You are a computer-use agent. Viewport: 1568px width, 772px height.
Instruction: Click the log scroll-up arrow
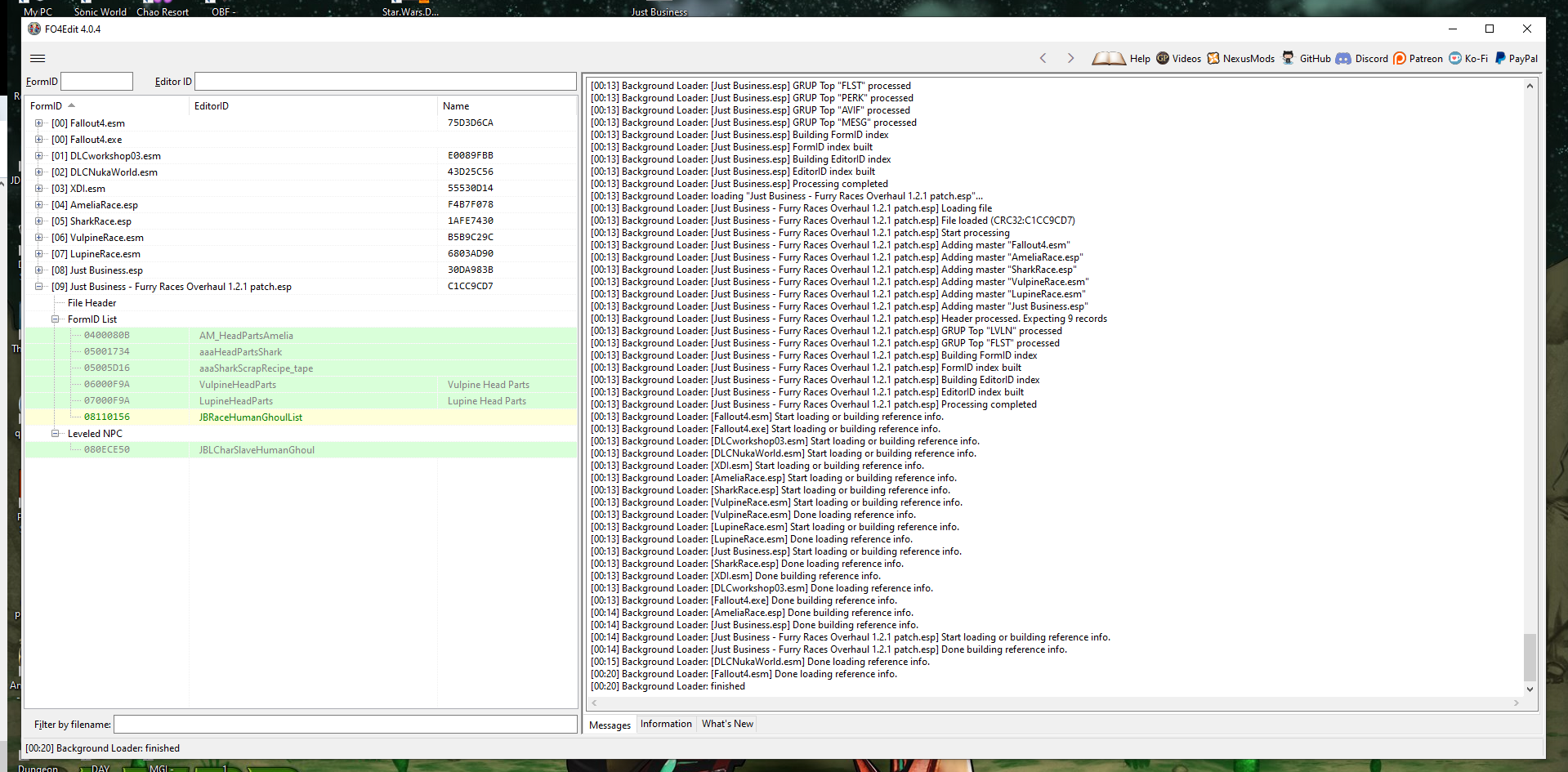(x=1530, y=86)
